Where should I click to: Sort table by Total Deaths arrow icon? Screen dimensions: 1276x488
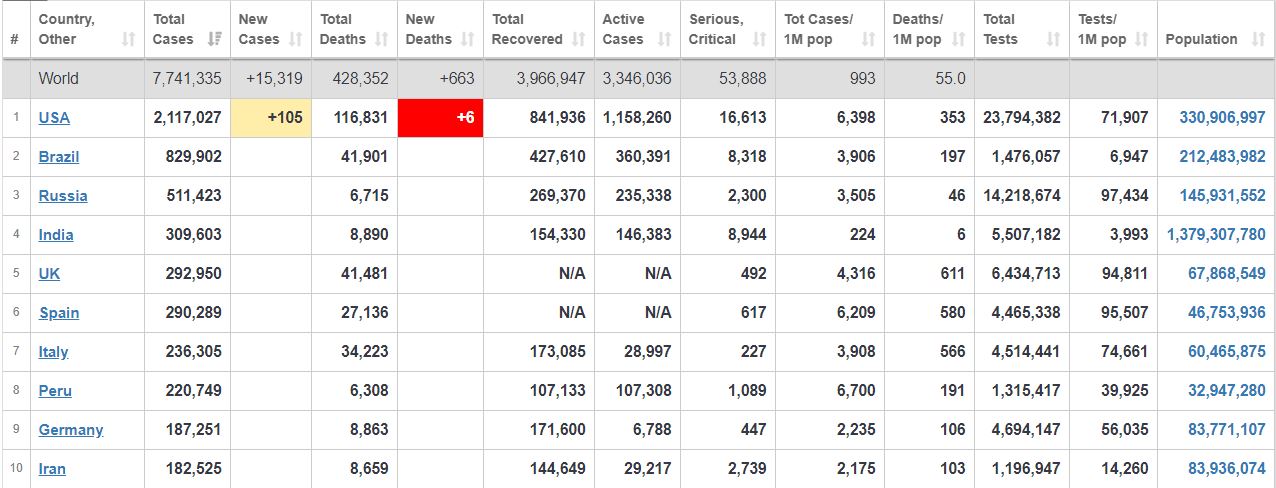pos(381,39)
